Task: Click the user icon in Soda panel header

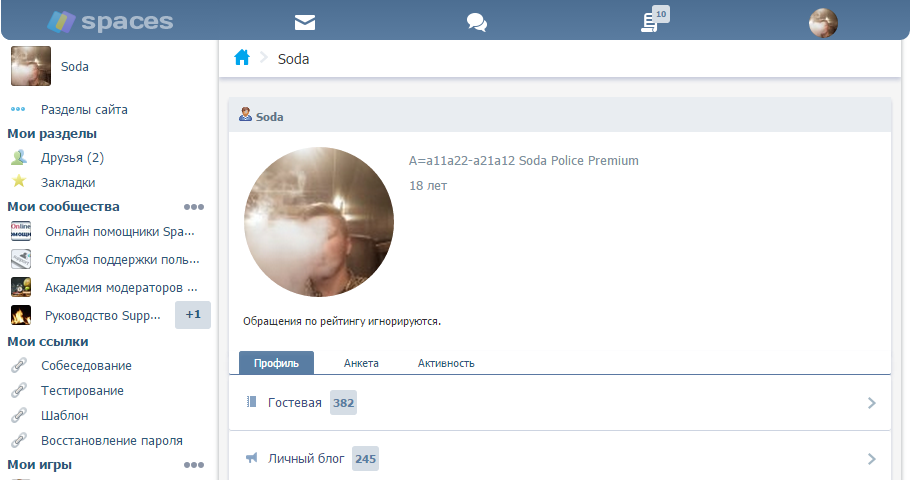Action: tap(245, 115)
